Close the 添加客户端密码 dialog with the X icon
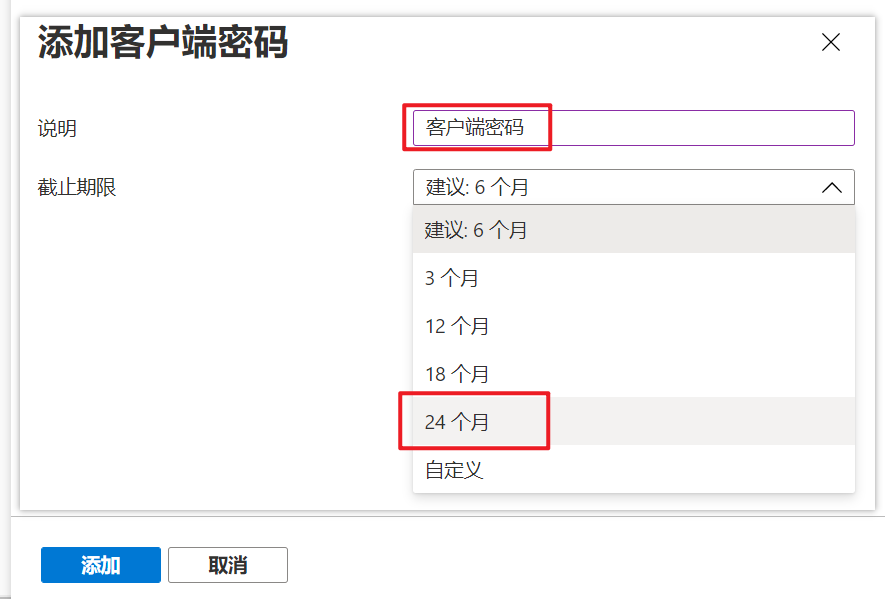The image size is (885, 599). [x=831, y=43]
